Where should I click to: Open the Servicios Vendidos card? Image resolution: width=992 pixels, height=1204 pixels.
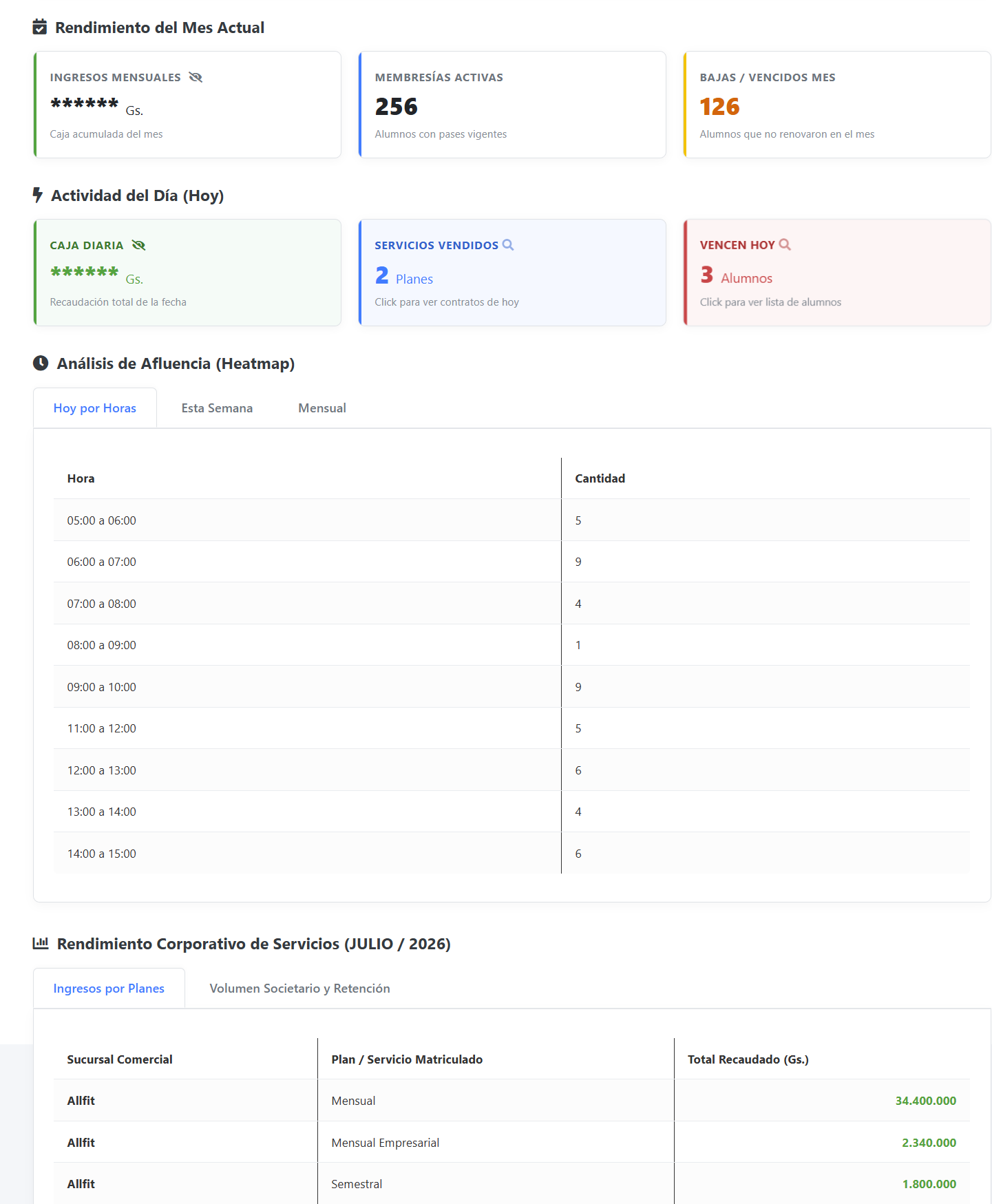click(512, 273)
